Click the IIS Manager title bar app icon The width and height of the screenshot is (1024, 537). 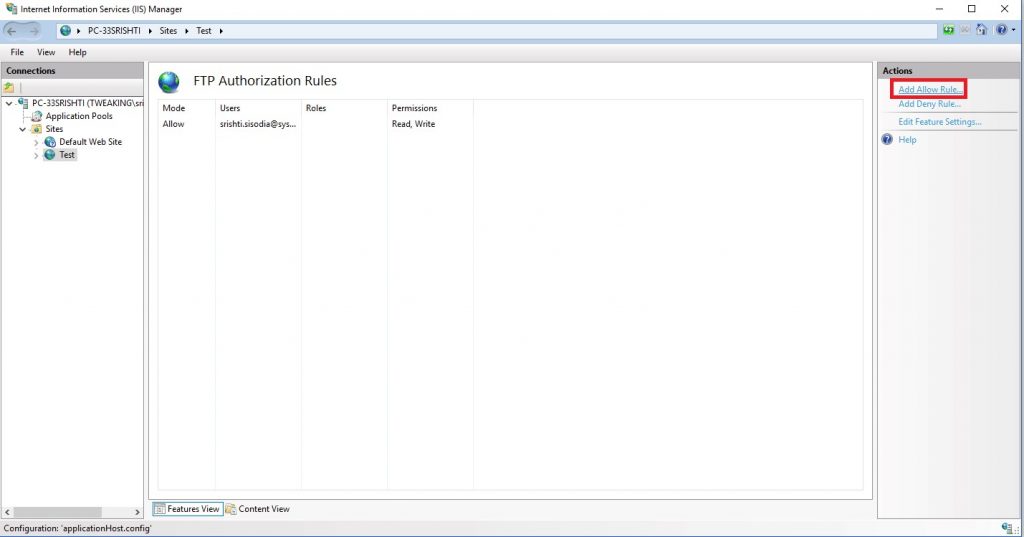tap(10, 9)
